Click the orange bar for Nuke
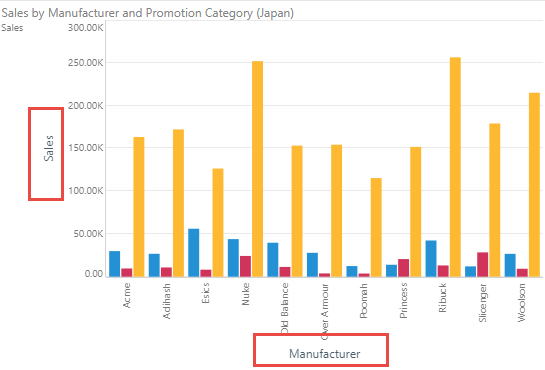Viewport: 545px width, 370px height. [x=258, y=169]
